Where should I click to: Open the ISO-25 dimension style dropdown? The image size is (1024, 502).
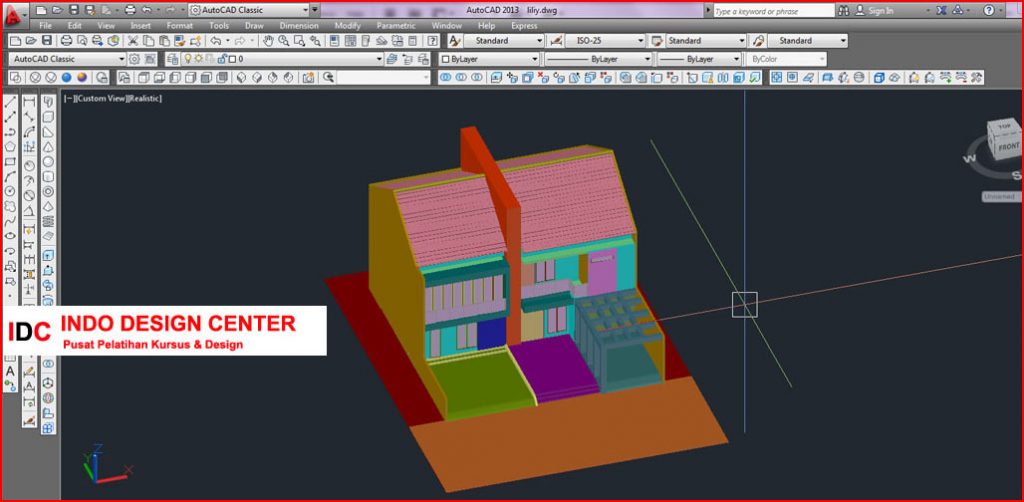[605, 41]
